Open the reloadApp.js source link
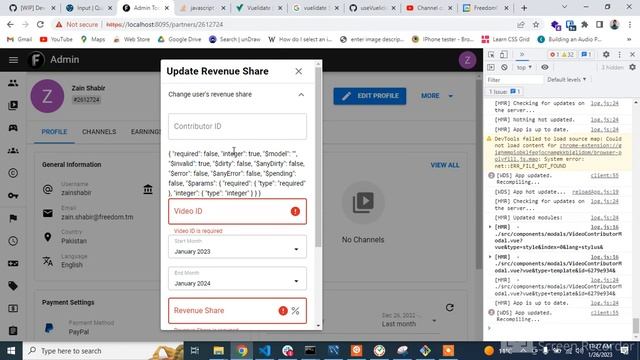The height and width of the screenshot is (360, 640). pos(595,192)
